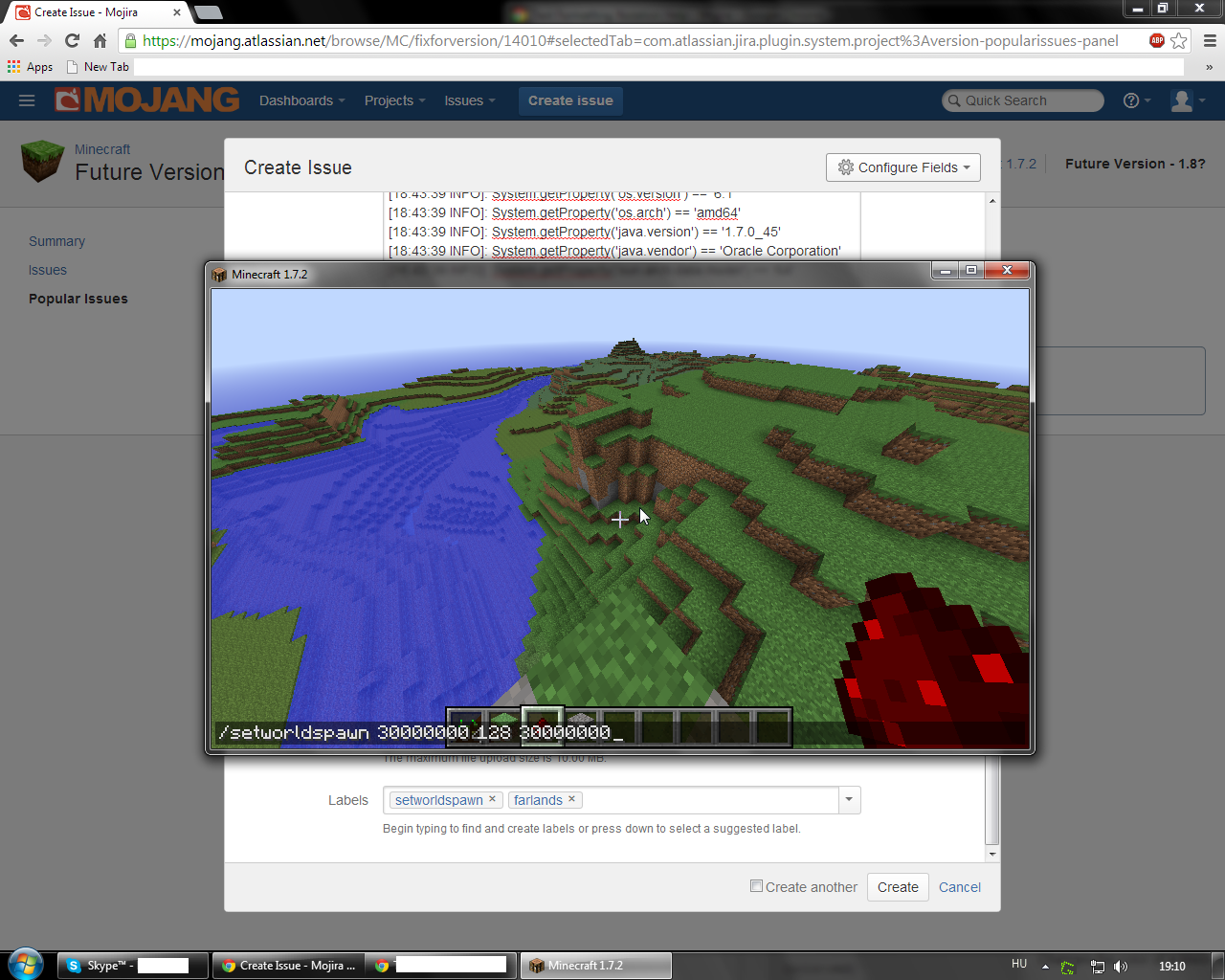This screenshot has width=1225, height=980.
Task: Open the green tray application icon
Action: tap(1068, 967)
